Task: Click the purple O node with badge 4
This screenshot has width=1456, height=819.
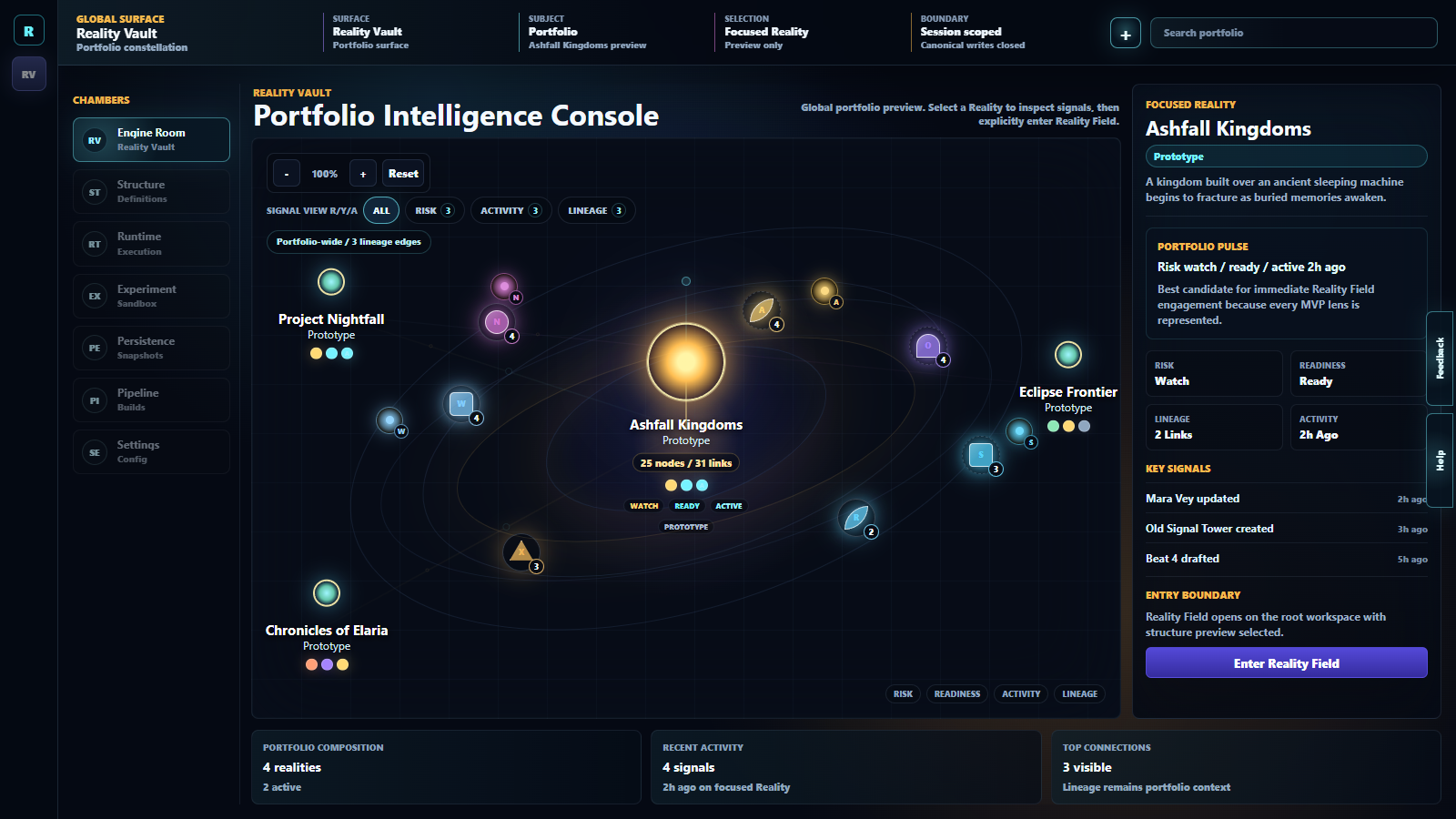Action: point(927,346)
